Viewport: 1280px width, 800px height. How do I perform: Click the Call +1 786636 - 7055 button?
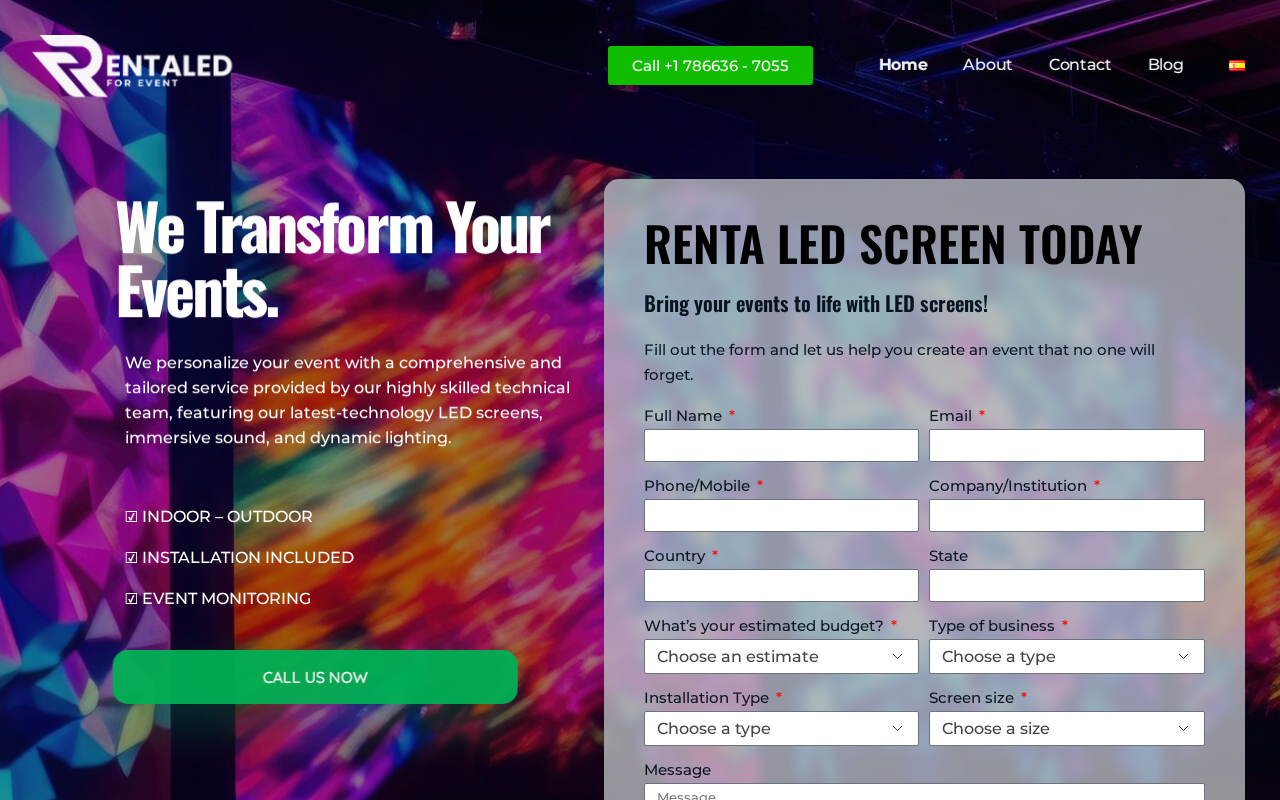tap(710, 66)
